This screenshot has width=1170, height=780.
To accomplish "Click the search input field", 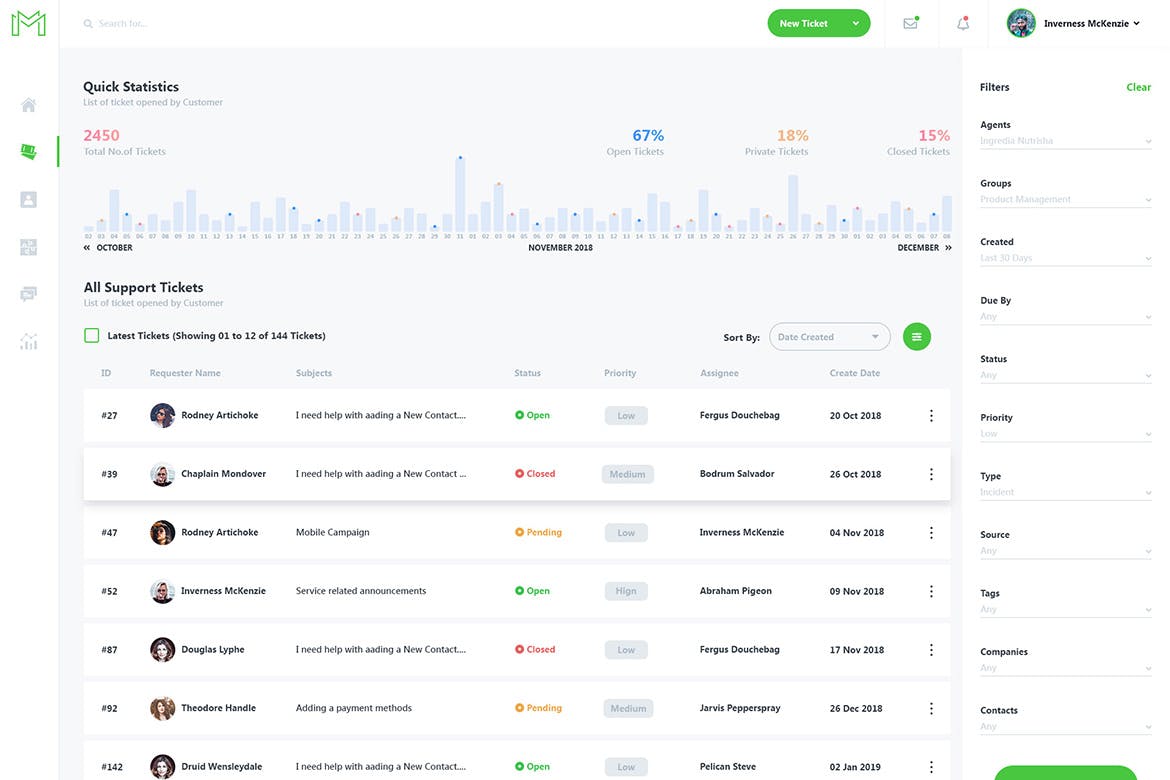I will (200, 24).
